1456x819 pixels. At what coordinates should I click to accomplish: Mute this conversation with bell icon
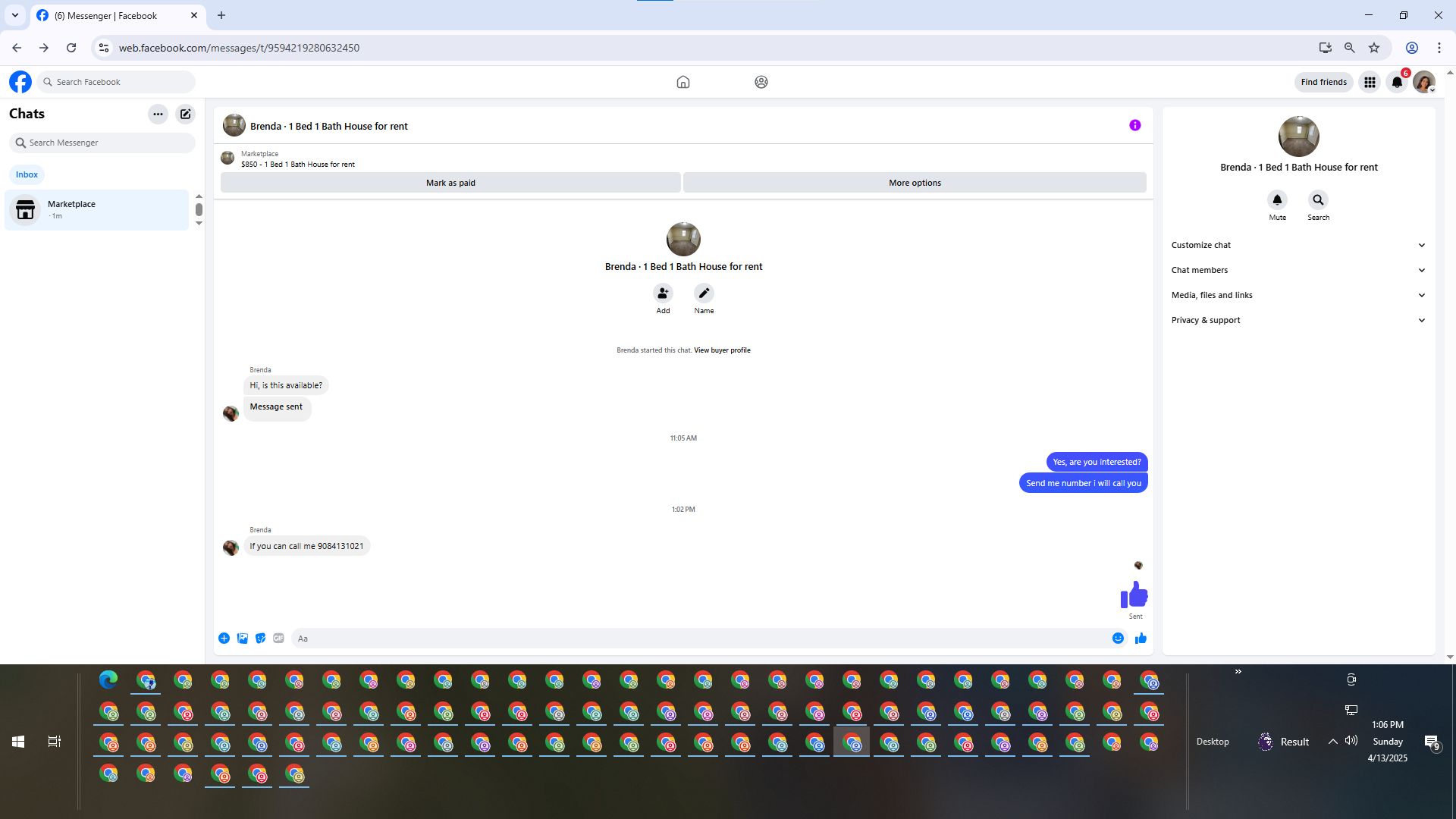(1277, 200)
